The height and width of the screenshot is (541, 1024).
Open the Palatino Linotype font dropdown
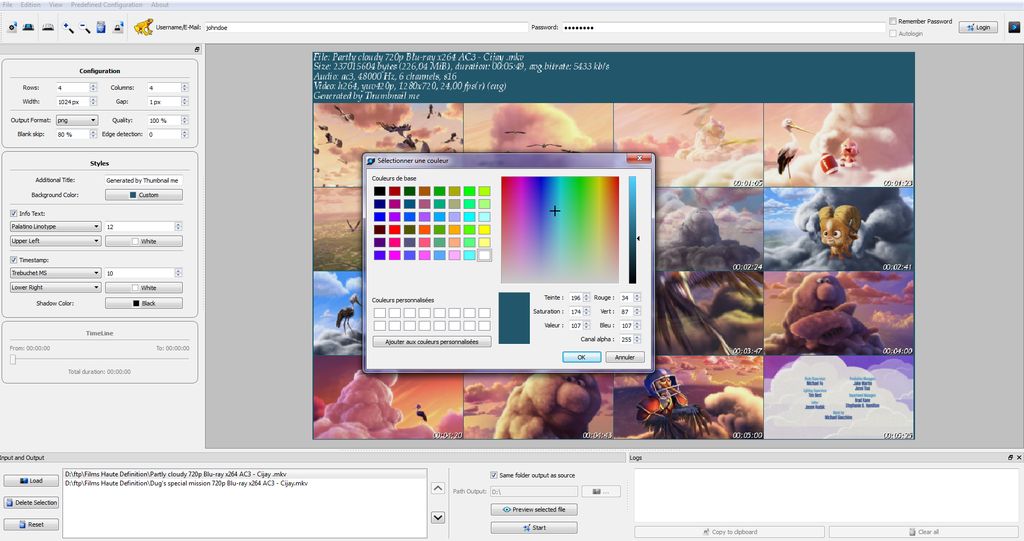[x=55, y=227]
